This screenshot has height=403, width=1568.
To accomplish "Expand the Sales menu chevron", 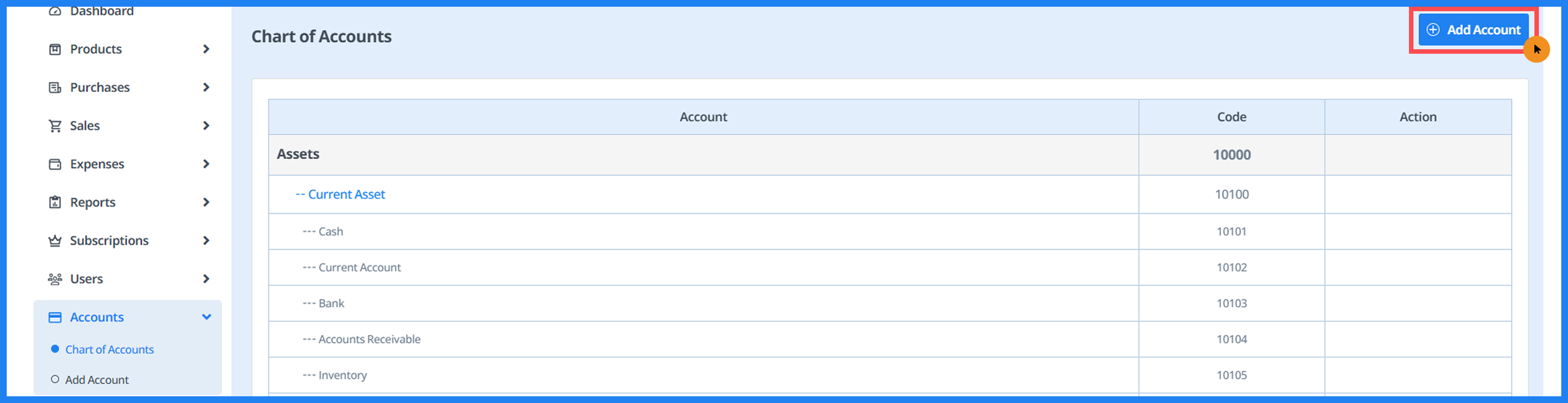I will coord(206,126).
